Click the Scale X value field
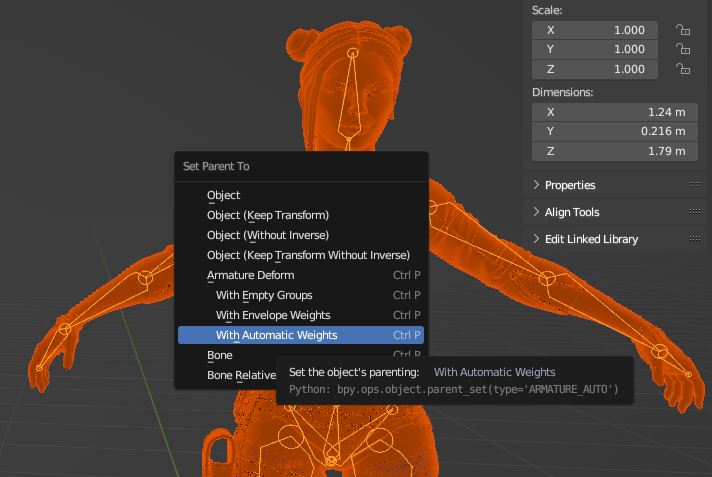This screenshot has height=477, width=712. (596, 30)
